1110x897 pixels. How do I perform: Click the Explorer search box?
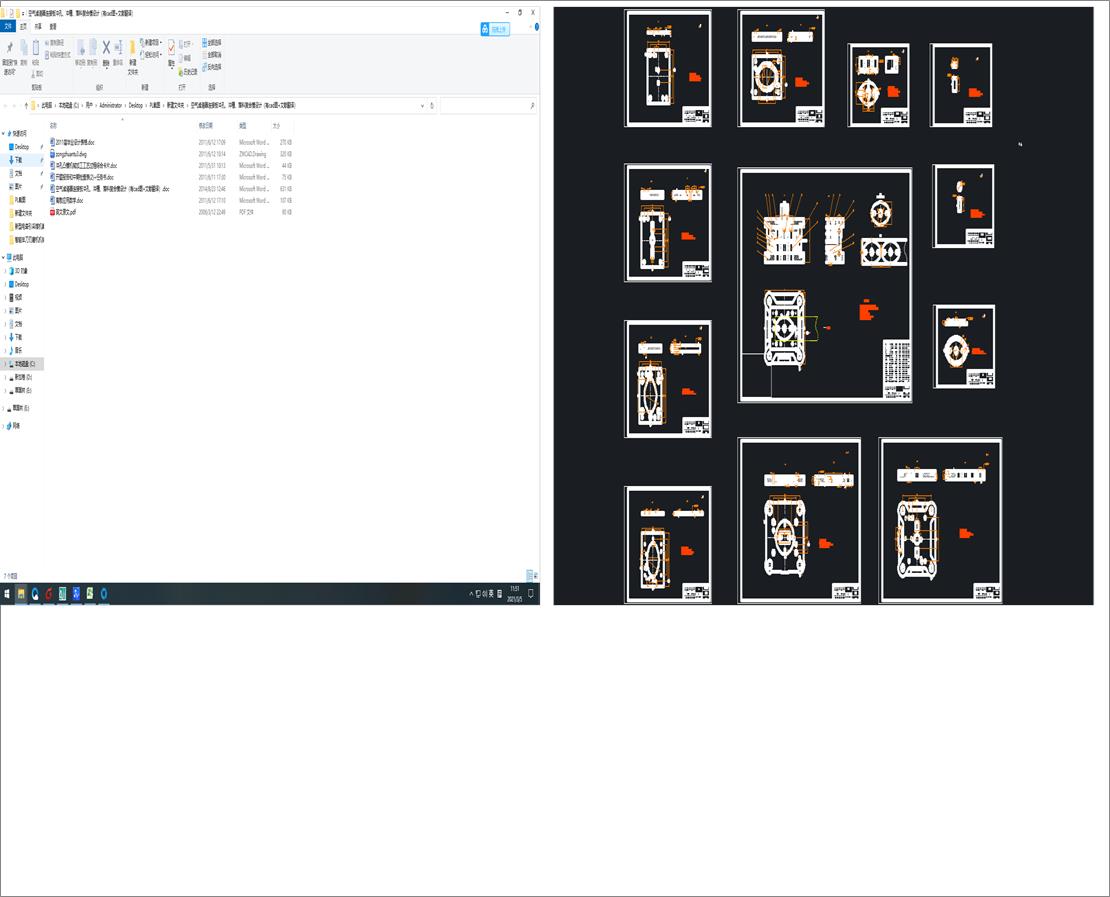(488, 105)
